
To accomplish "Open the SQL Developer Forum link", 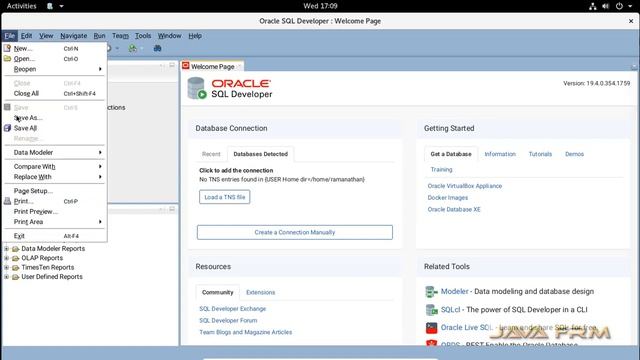I will coord(228,320).
